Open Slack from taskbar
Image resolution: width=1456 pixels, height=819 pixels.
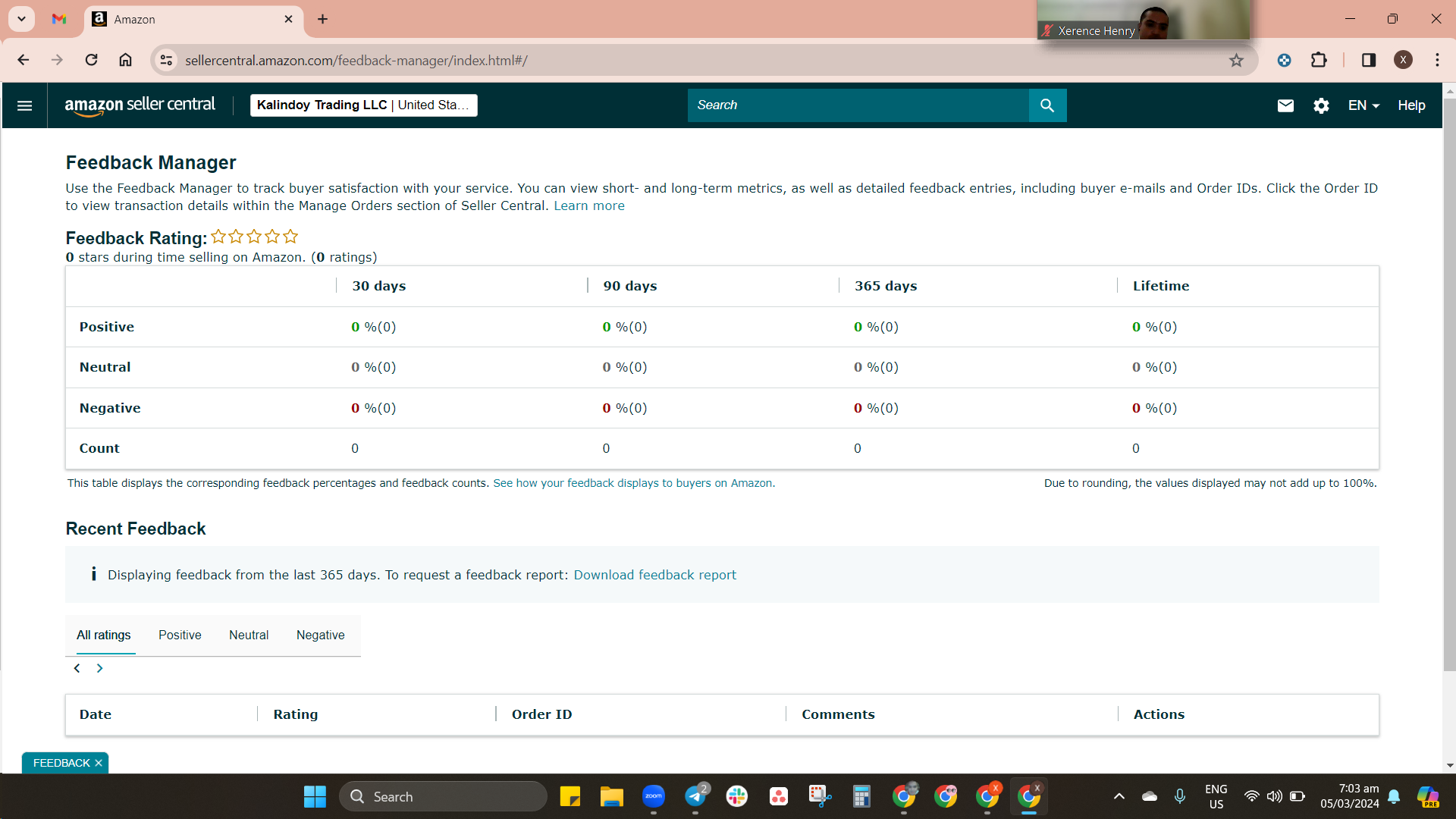[x=736, y=797]
